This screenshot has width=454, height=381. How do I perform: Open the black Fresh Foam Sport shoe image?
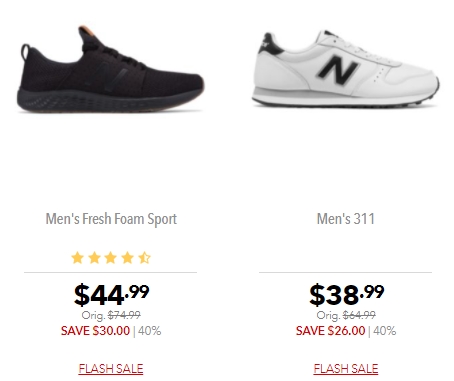pyautogui.click(x=110, y=69)
